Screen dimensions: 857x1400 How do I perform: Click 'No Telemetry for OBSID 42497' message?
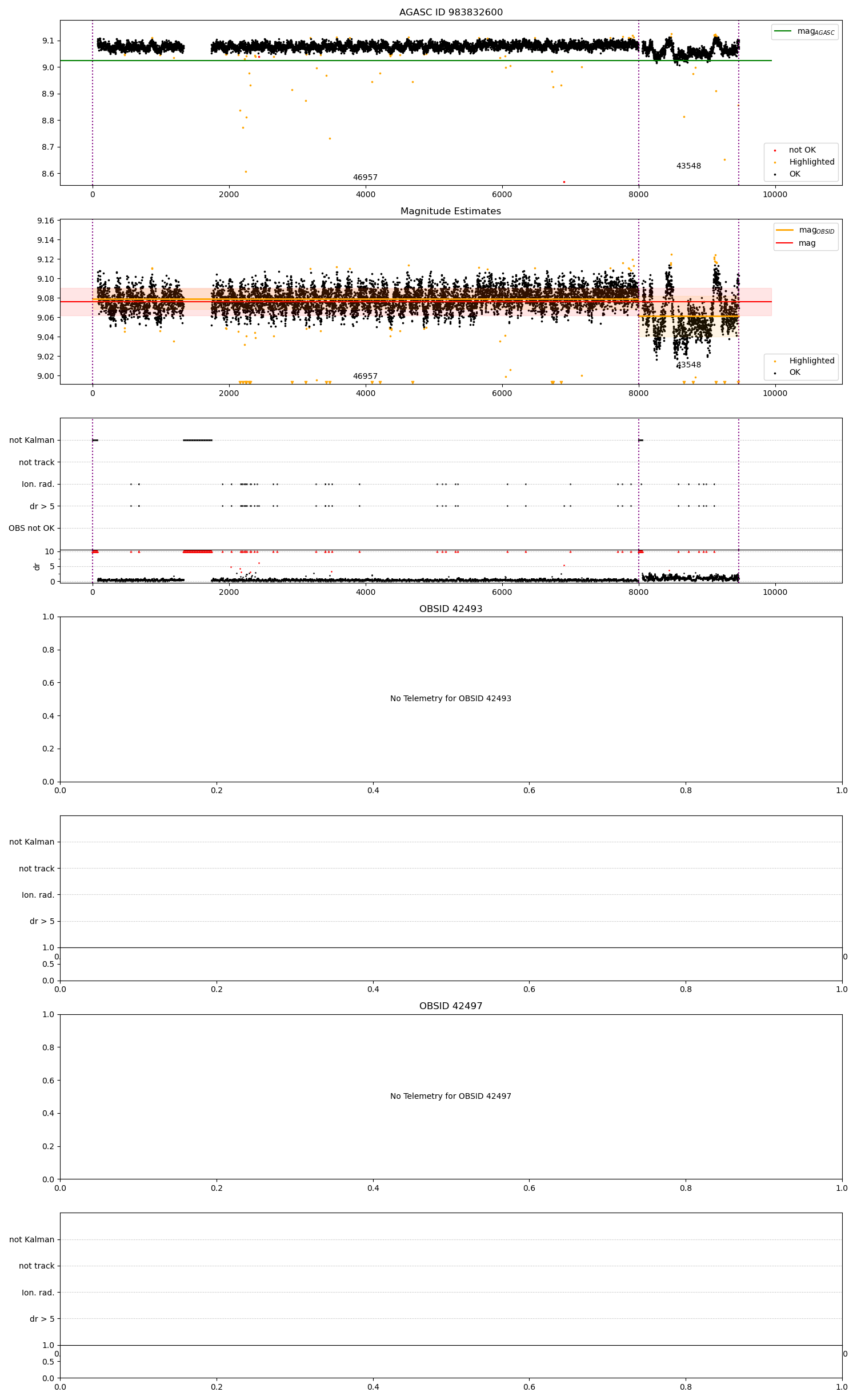451,1096
